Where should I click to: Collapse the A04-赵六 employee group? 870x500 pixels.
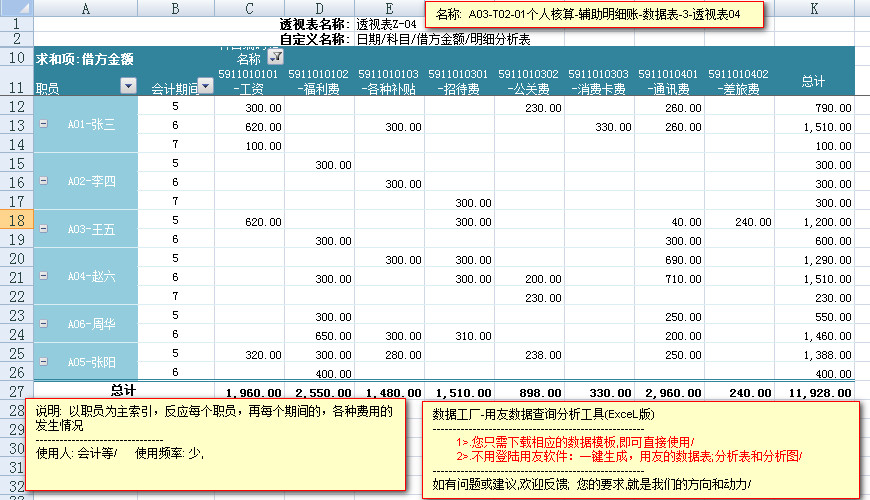tap(43, 276)
